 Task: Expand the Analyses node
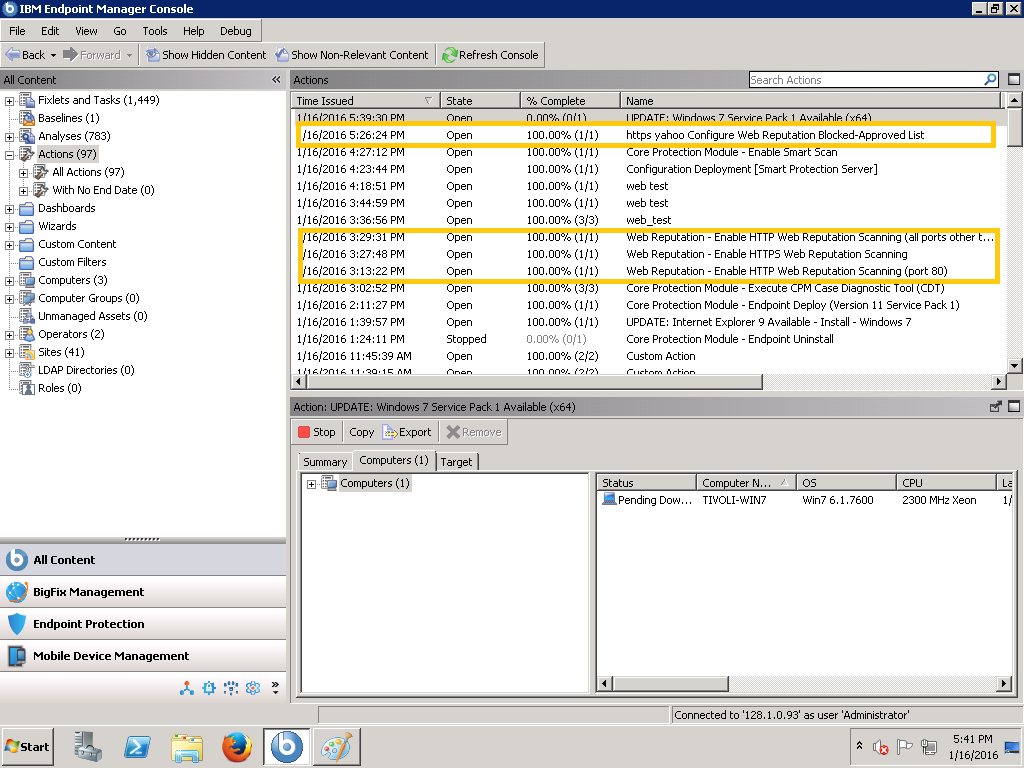[x=9, y=136]
